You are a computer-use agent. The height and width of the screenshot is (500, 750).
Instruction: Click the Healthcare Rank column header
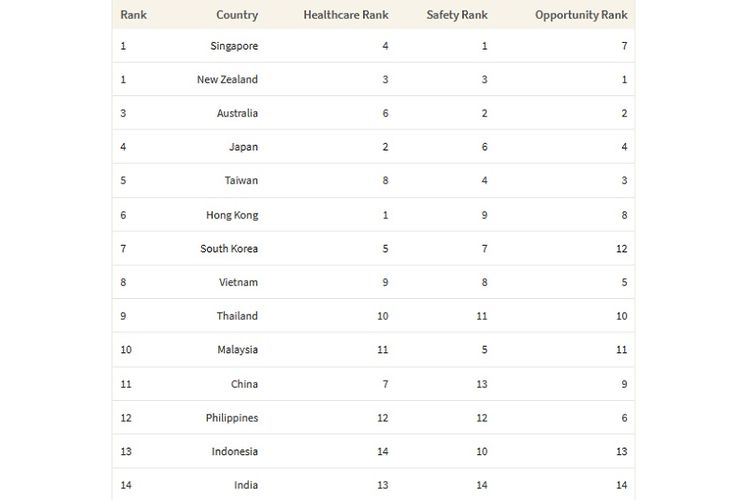tap(346, 15)
